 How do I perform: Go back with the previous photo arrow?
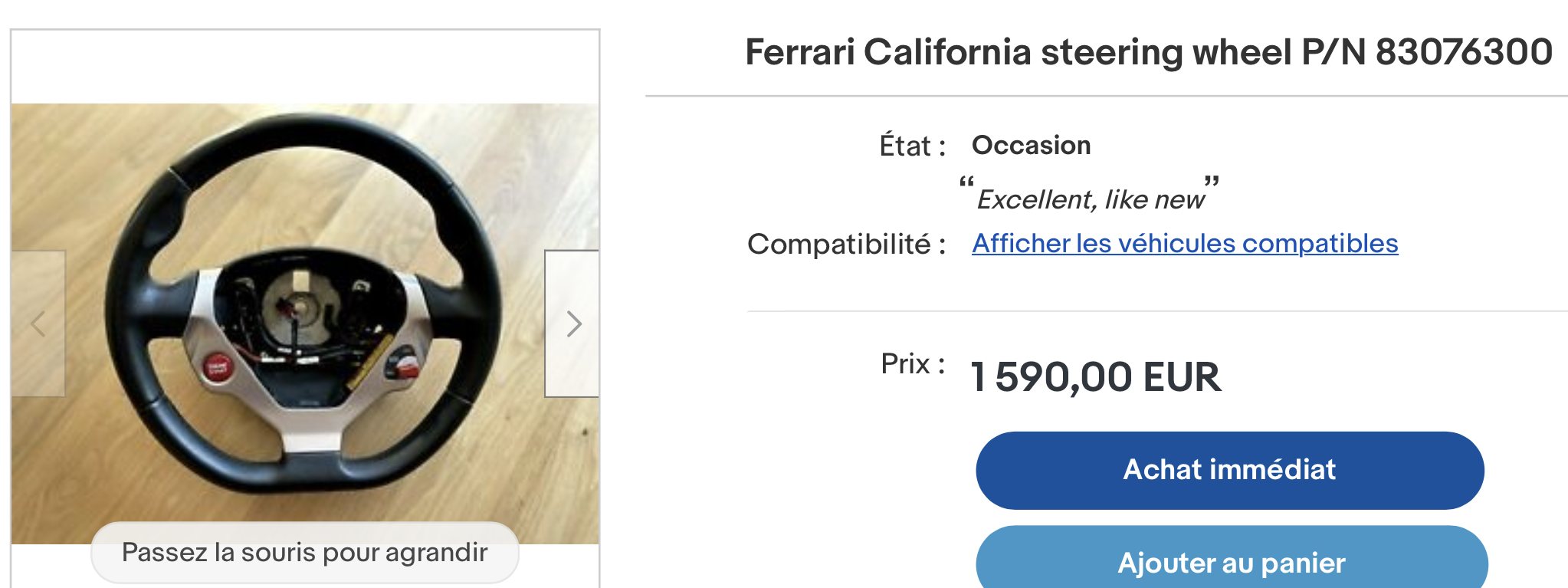pos(38,324)
